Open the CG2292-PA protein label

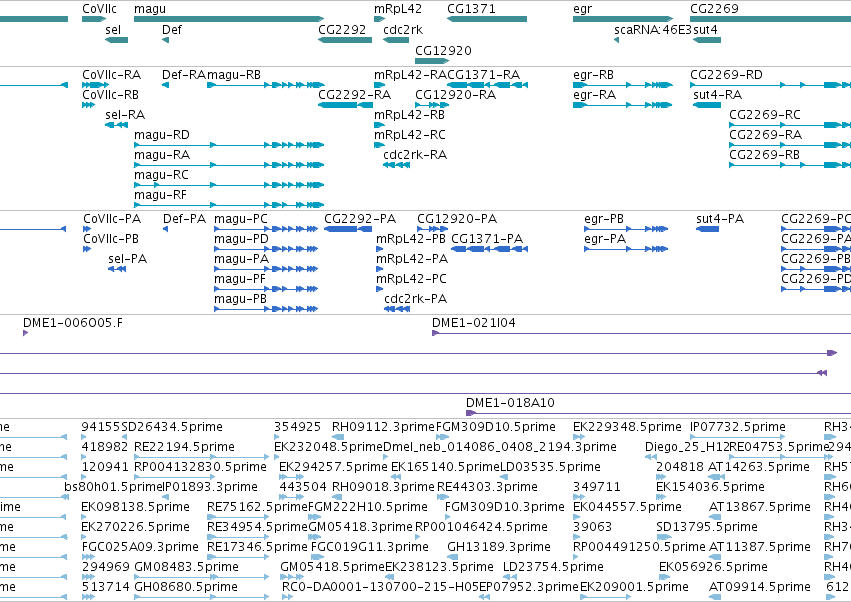click(x=360, y=219)
